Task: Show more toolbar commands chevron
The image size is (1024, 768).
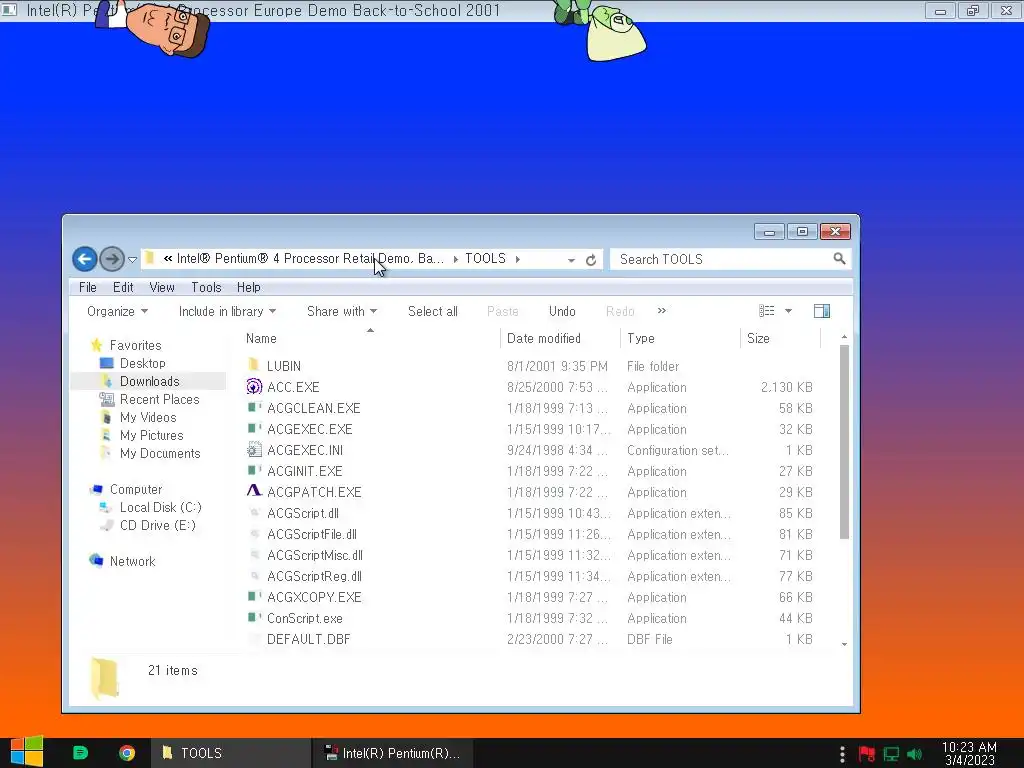Action: 662,311
